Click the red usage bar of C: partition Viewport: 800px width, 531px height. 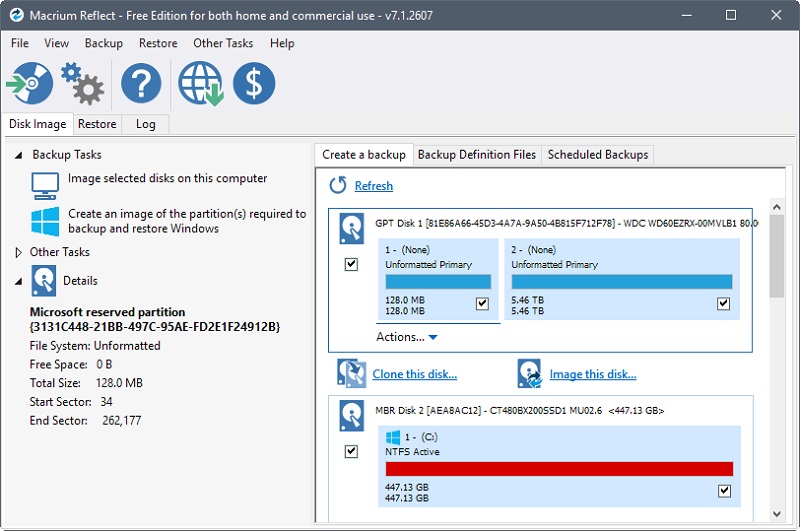pyautogui.click(x=558, y=469)
